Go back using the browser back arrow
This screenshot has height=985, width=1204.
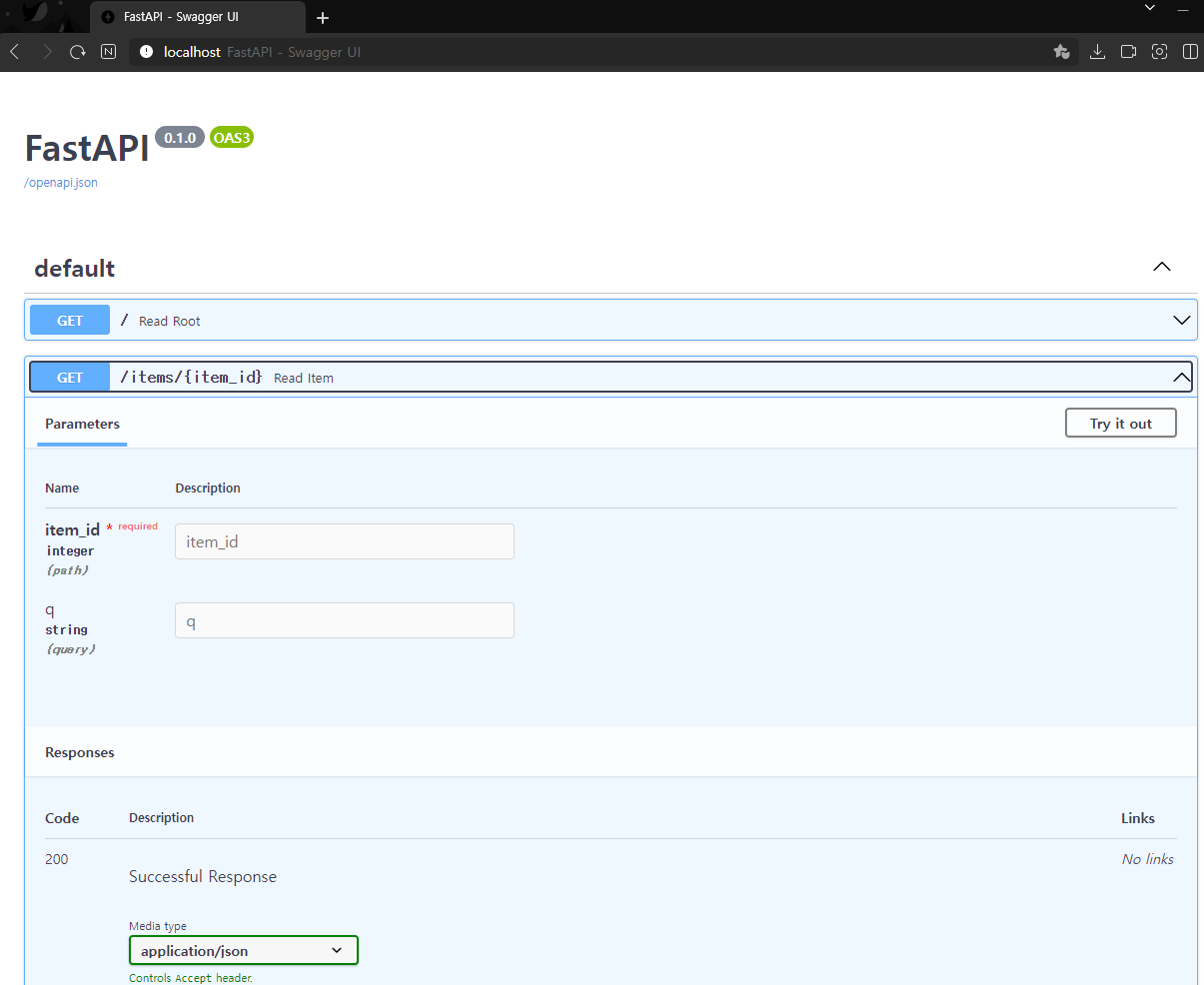[x=15, y=52]
